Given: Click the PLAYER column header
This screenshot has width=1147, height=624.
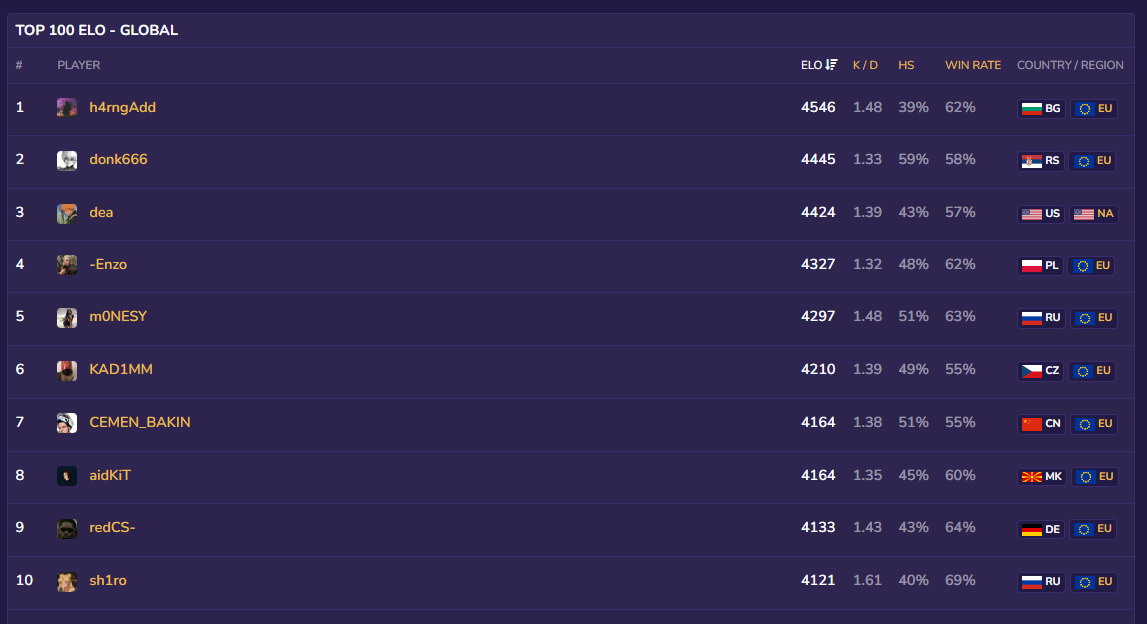Looking at the screenshot, I should [79, 65].
